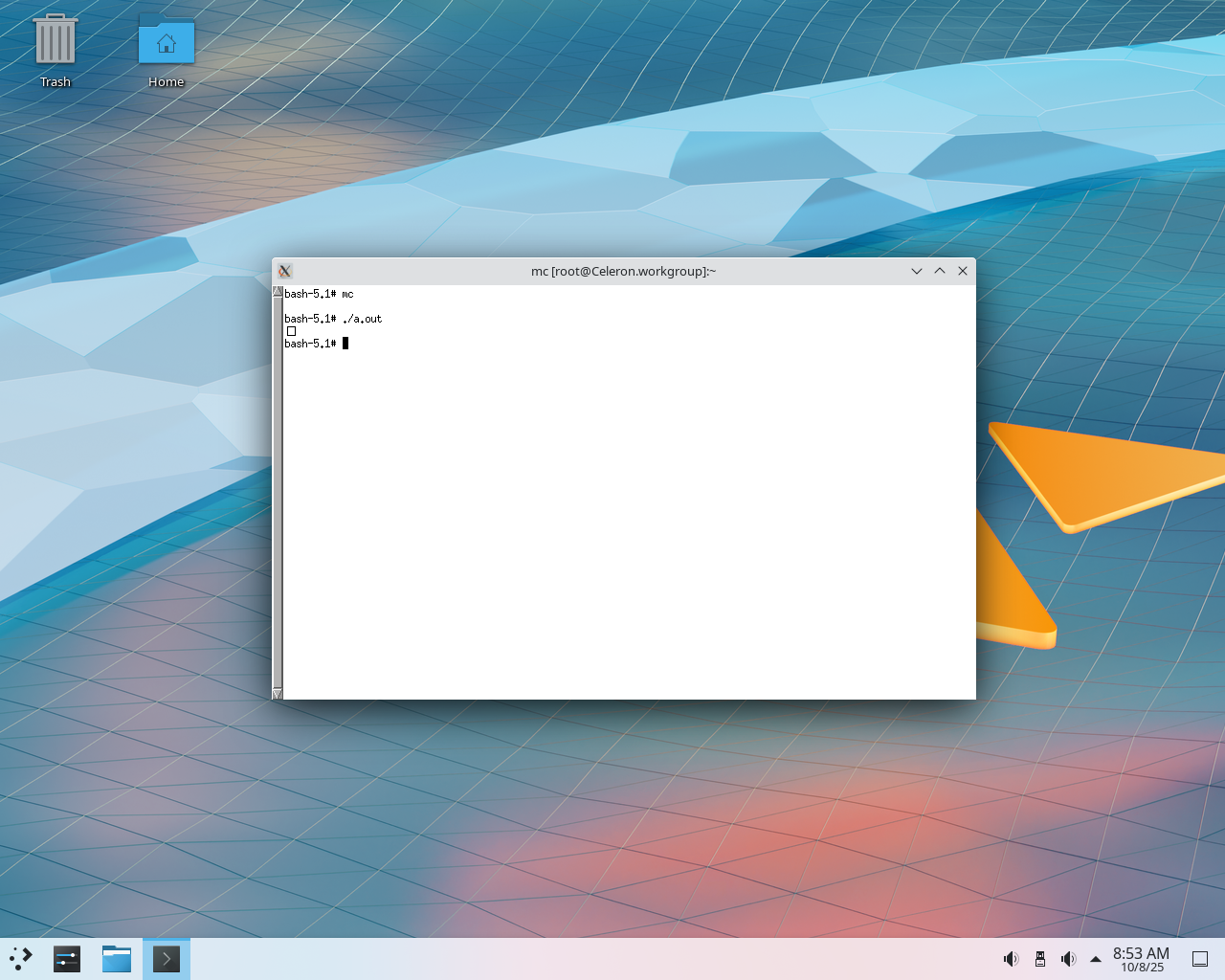Click the show desktop button
This screenshot has height=980, width=1225.
tap(1199, 959)
